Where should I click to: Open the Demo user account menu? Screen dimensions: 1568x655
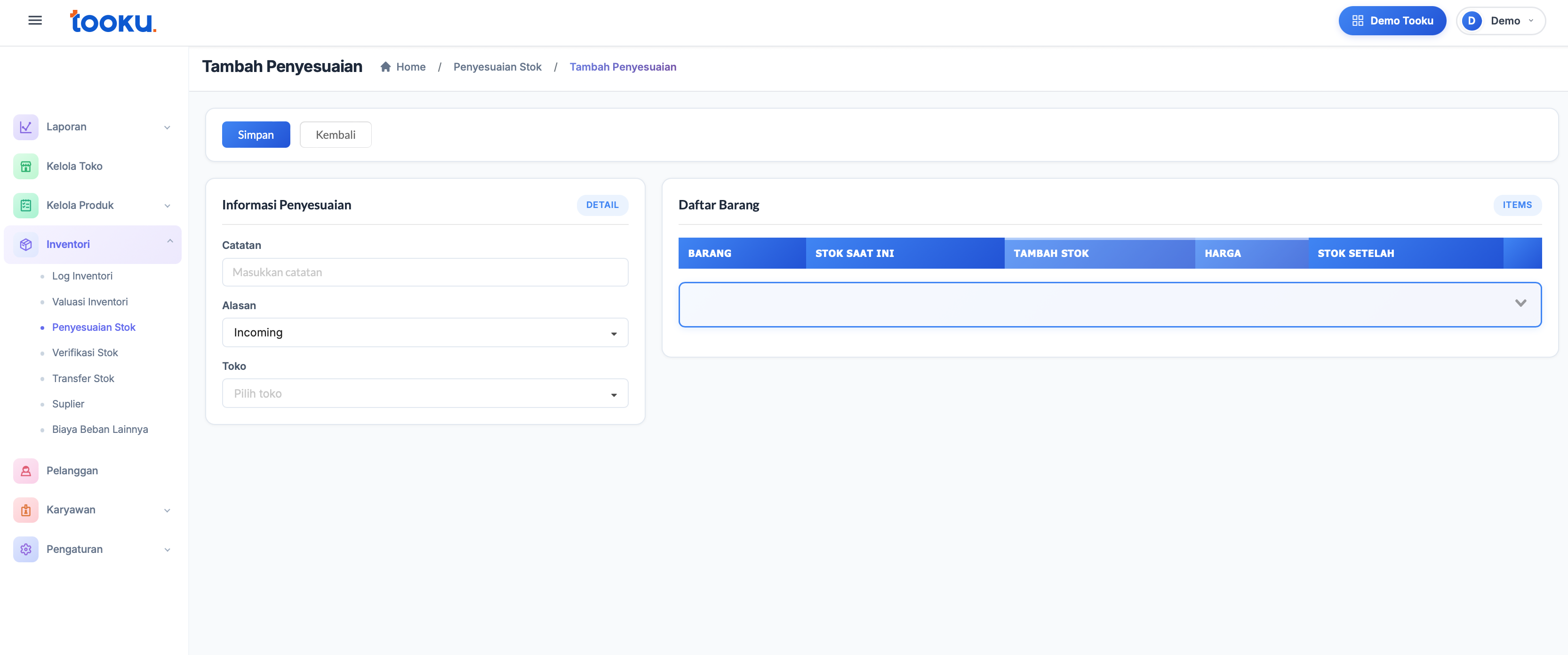tap(1500, 21)
